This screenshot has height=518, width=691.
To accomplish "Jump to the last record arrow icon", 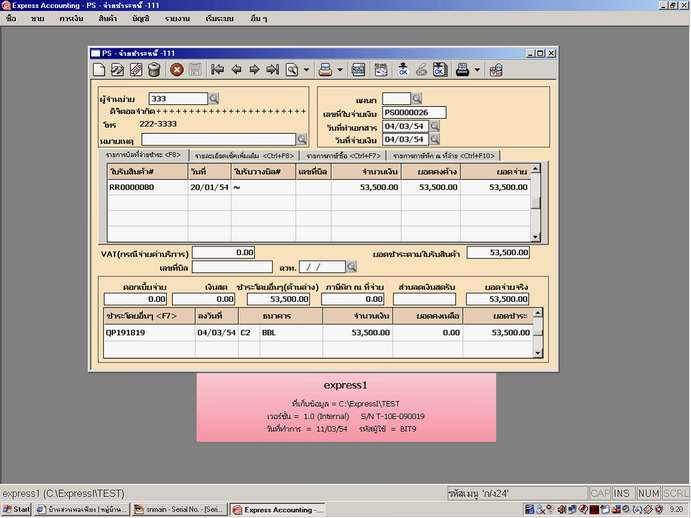I will point(272,70).
